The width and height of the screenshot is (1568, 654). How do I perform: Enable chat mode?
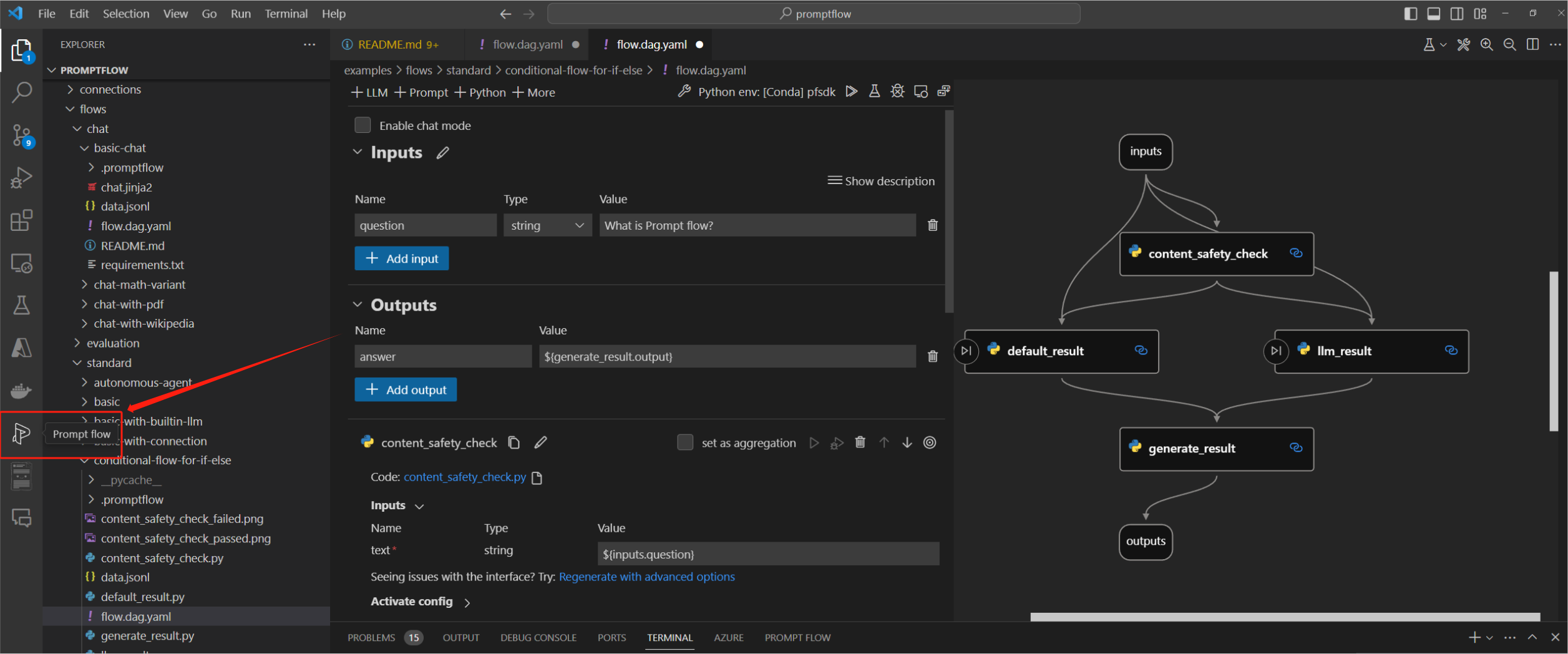[x=363, y=125]
